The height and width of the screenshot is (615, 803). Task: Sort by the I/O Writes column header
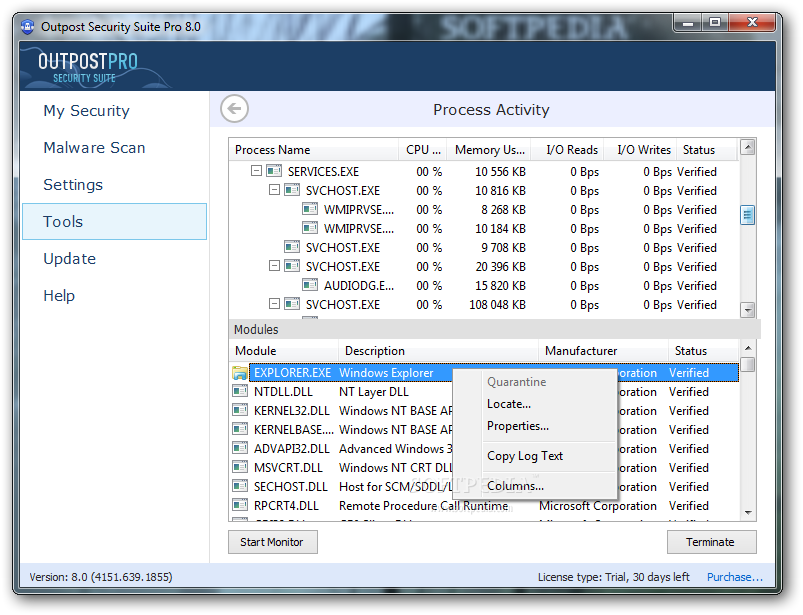640,150
